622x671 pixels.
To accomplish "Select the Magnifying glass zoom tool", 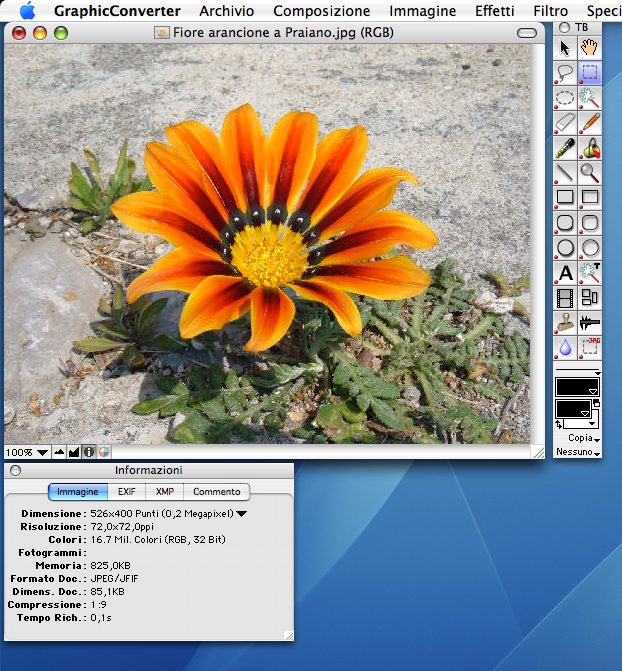I will coord(590,173).
